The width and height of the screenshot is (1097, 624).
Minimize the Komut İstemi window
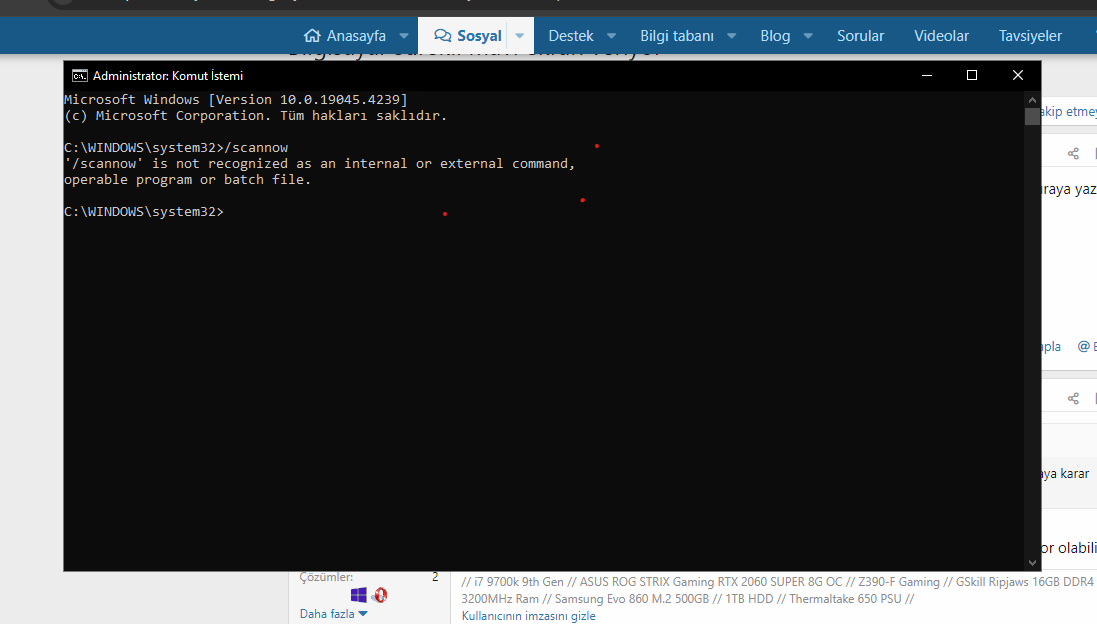tap(927, 75)
